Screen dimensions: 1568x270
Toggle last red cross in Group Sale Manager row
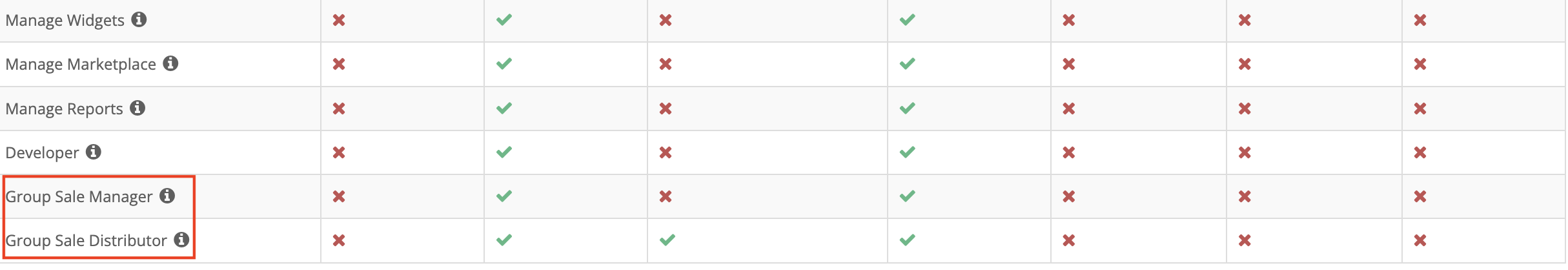[1420, 196]
